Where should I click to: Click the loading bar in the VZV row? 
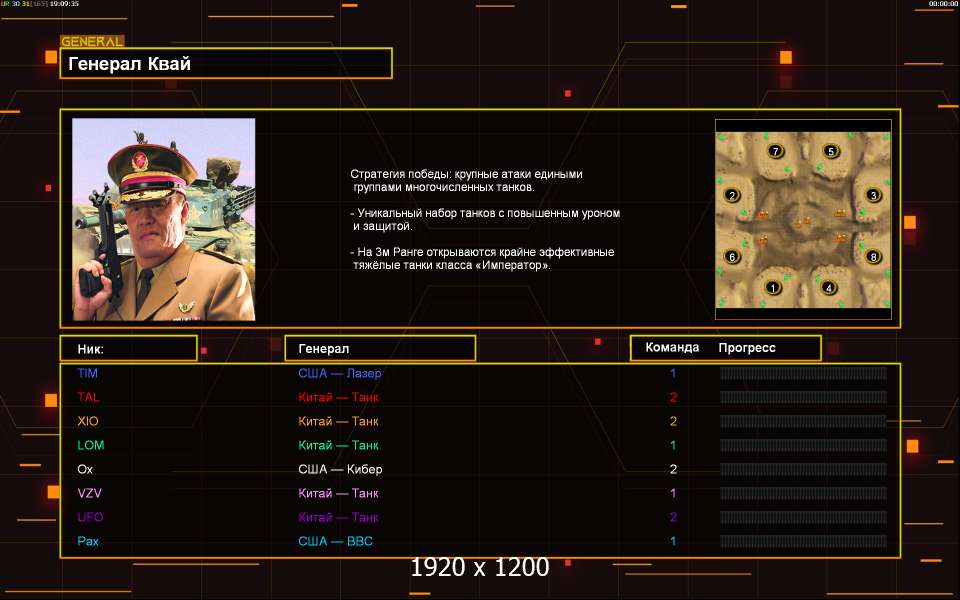click(x=803, y=493)
